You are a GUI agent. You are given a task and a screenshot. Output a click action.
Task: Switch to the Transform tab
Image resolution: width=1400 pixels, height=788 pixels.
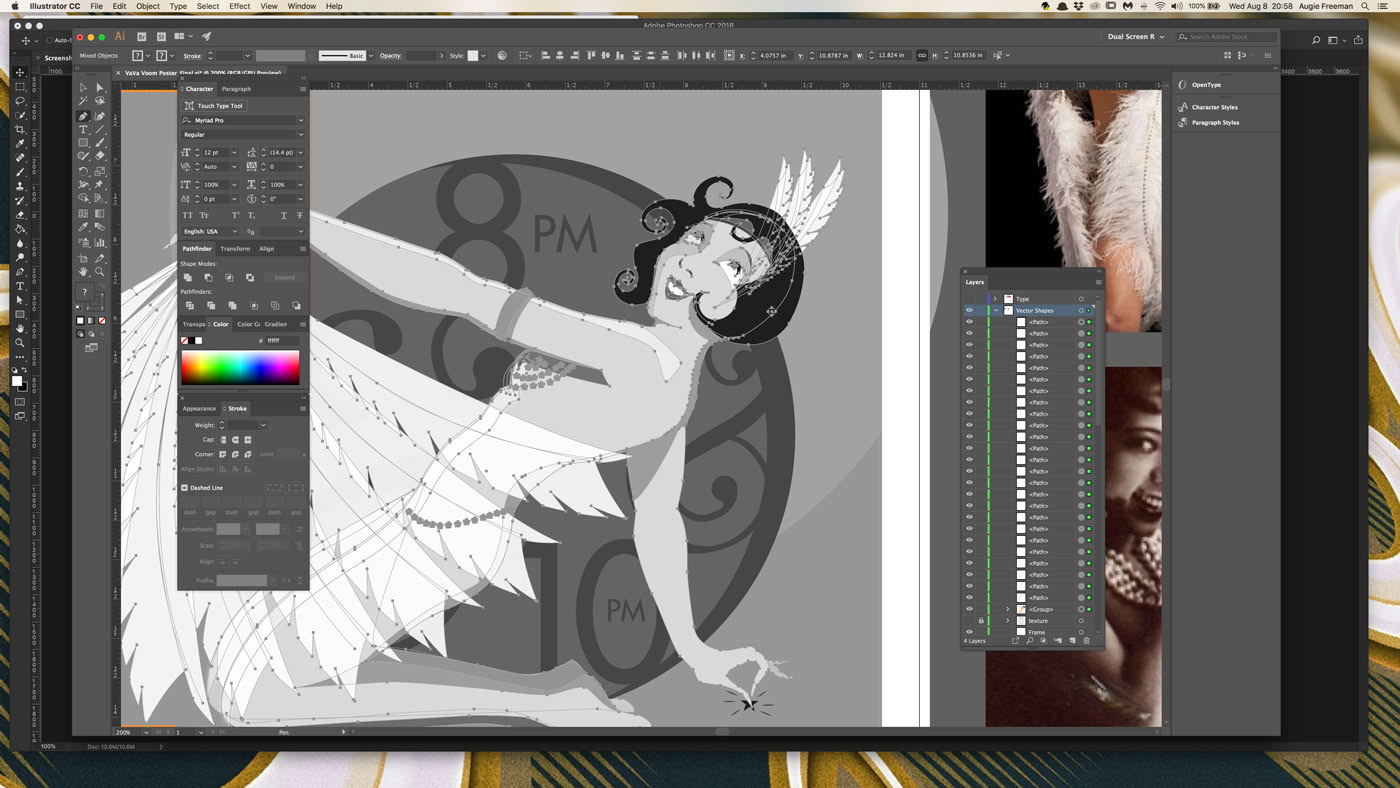(235, 249)
